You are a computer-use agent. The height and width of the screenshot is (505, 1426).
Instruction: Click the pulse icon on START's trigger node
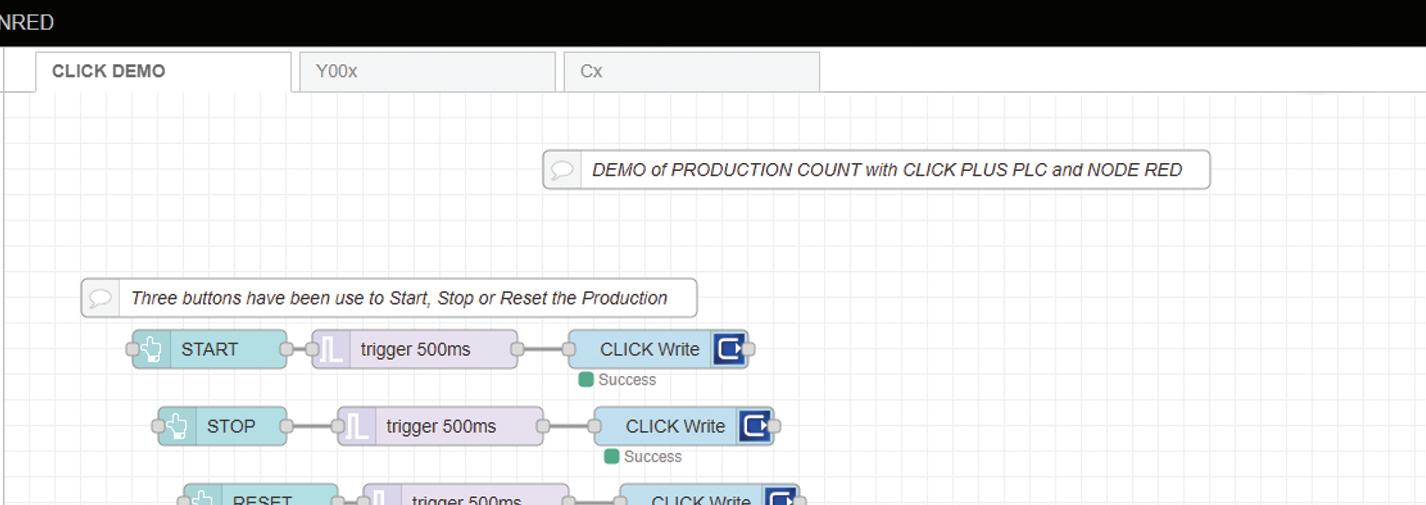331,349
